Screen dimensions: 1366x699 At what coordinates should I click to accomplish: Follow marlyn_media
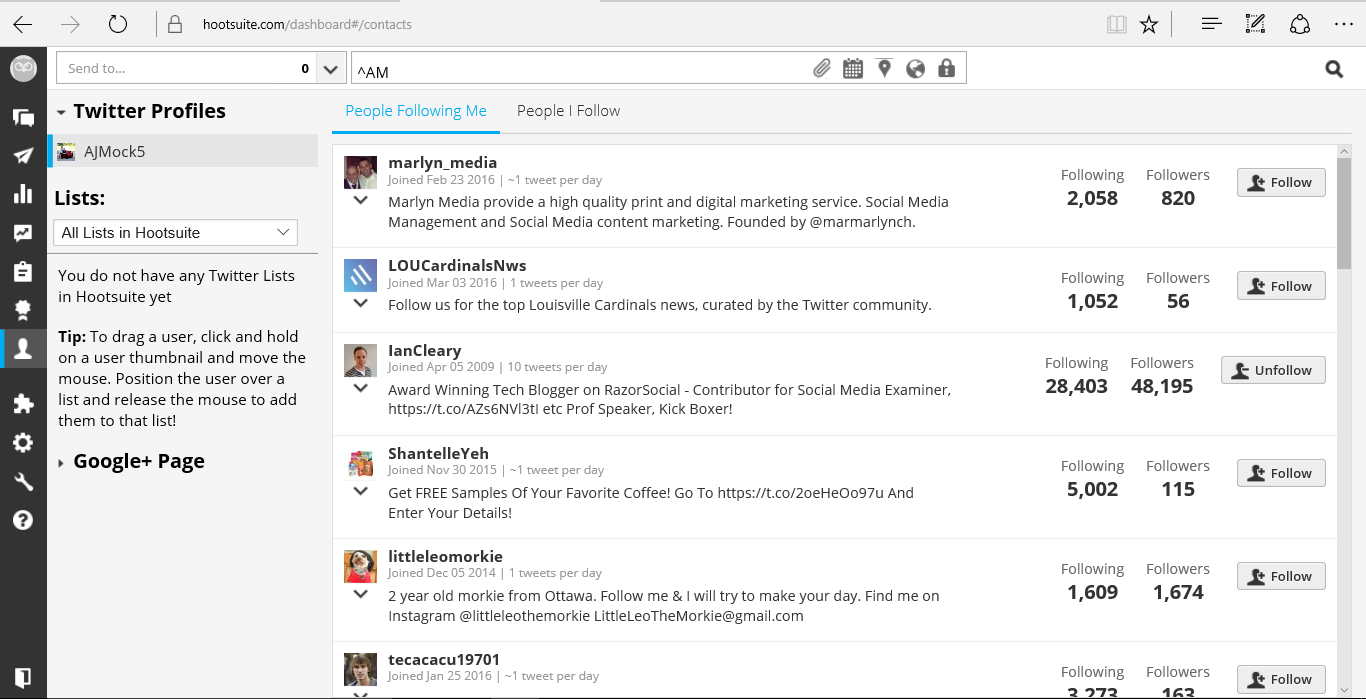tap(1281, 183)
